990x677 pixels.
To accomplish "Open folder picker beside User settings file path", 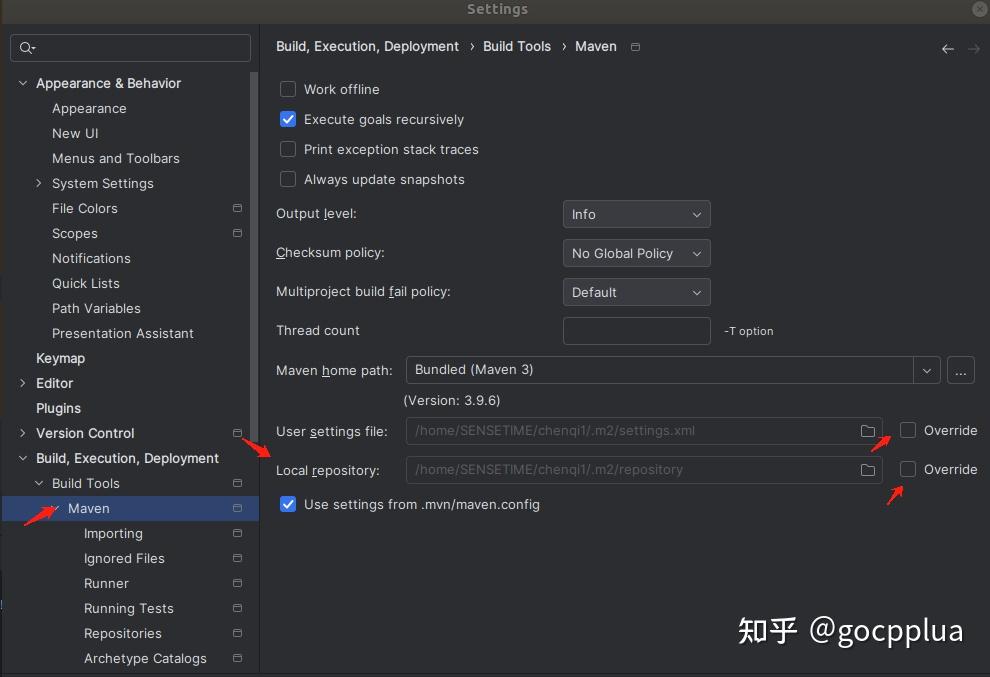I will 868,431.
